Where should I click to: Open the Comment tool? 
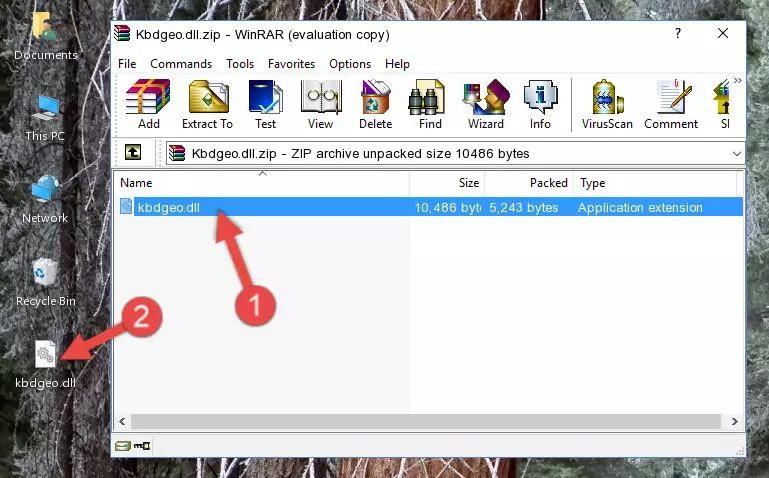(x=671, y=104)
